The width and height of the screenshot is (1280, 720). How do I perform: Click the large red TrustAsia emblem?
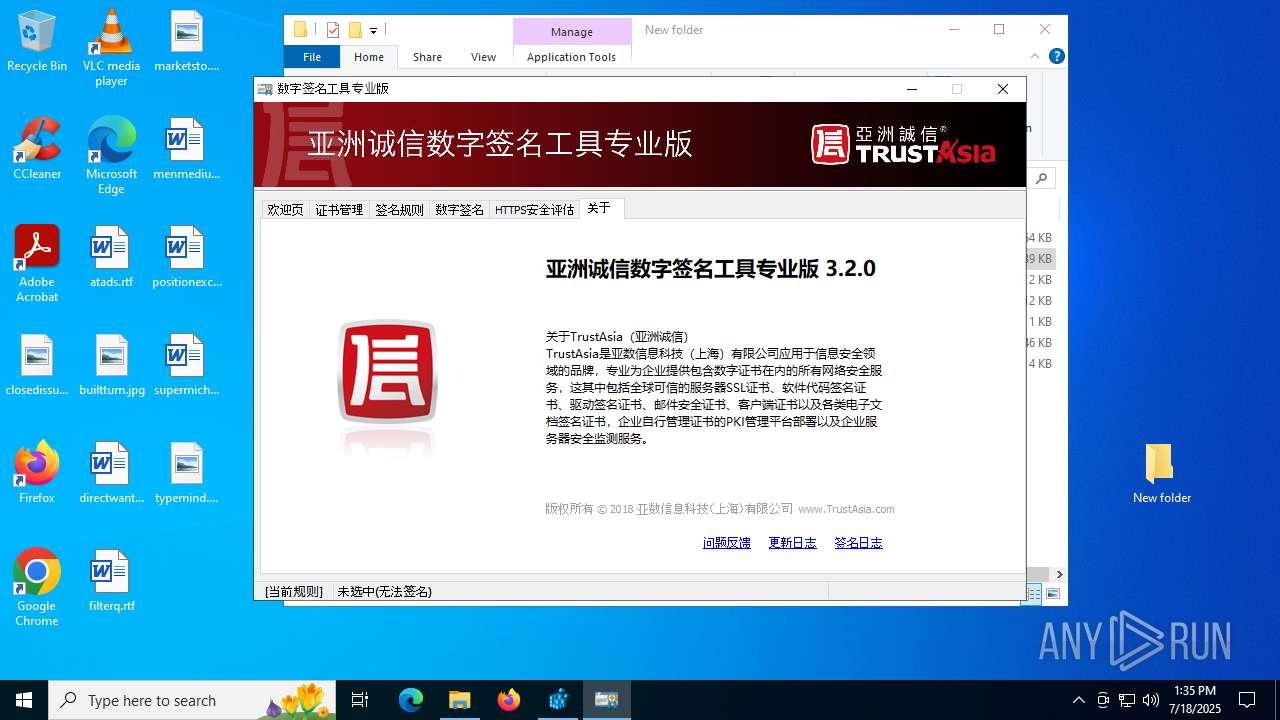point(388,371)
